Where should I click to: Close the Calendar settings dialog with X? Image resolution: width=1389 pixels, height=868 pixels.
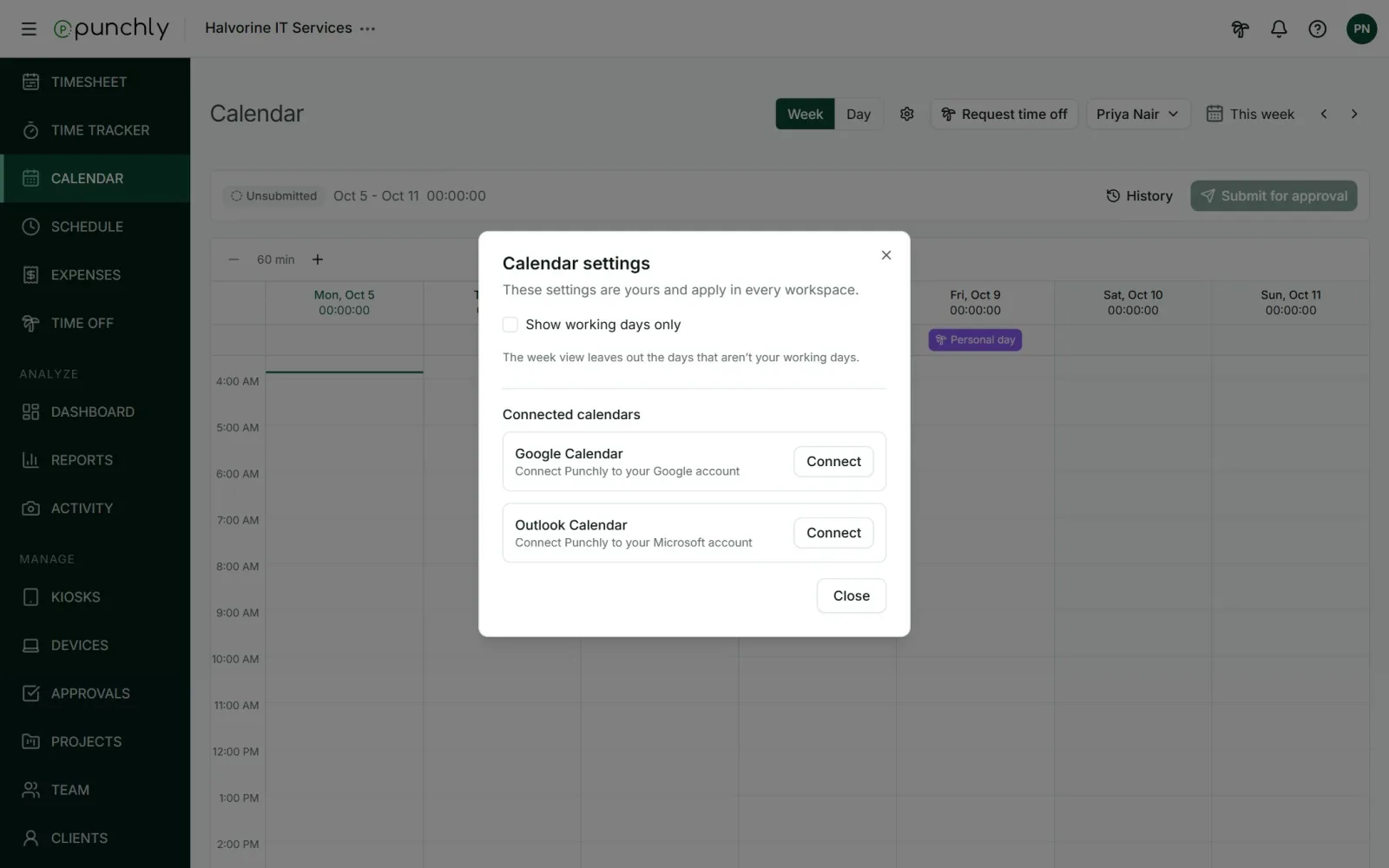(x=886, y=255)
